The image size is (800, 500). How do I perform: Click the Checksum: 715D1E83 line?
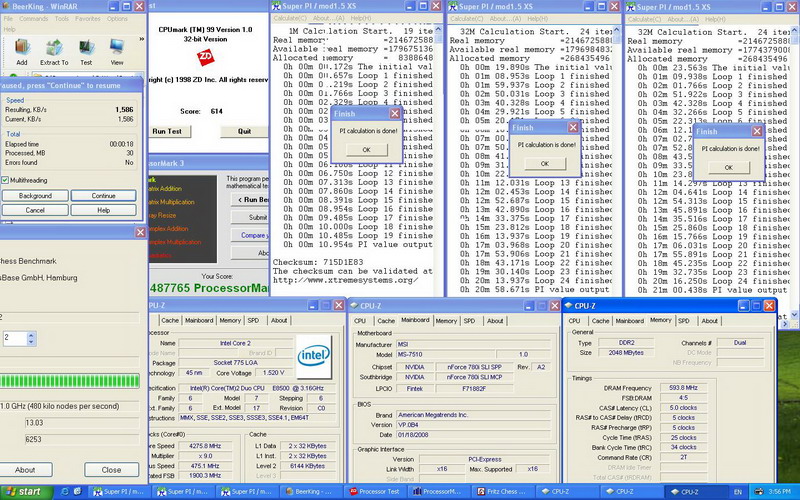click(319, 262)
